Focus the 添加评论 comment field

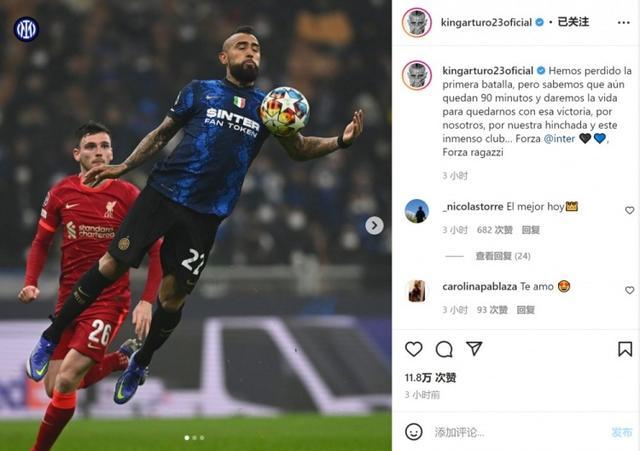[518, 432]
